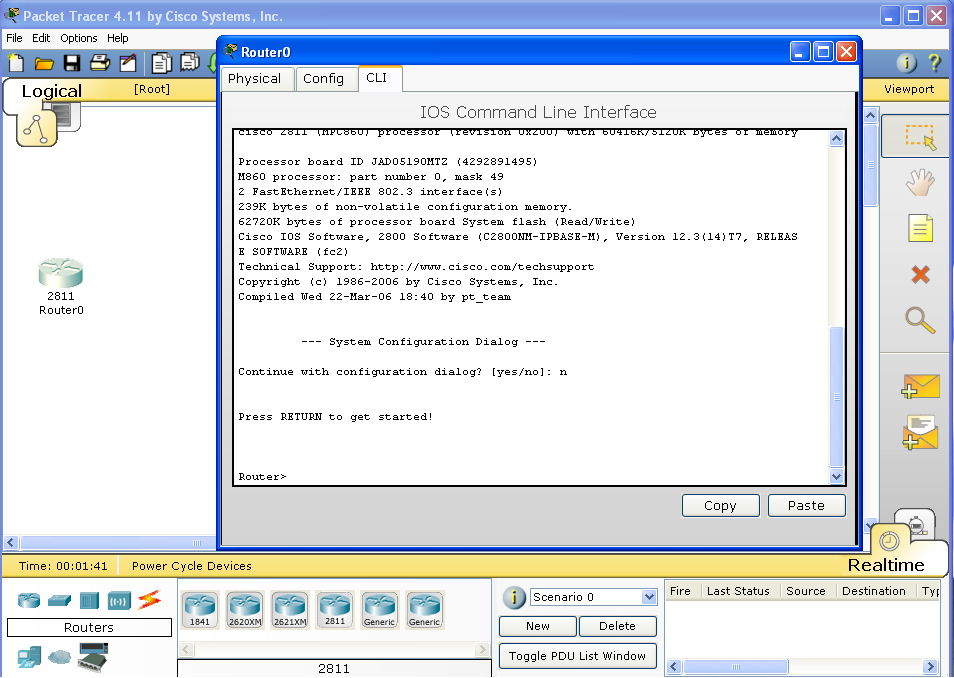Choose the Hubs device category icon
Image resolution: width=954 pixels, height=678 pixels.
89,600
